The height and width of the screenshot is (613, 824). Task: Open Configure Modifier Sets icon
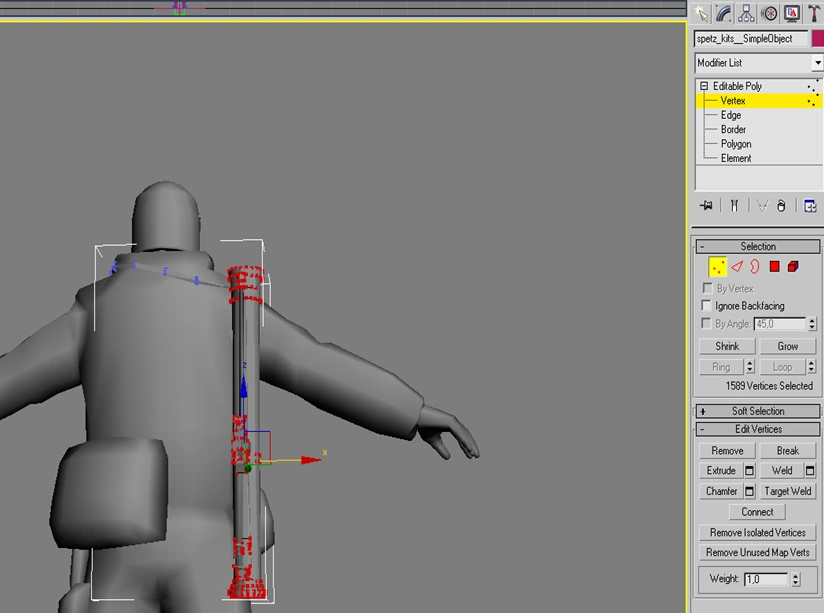[810, 206]
